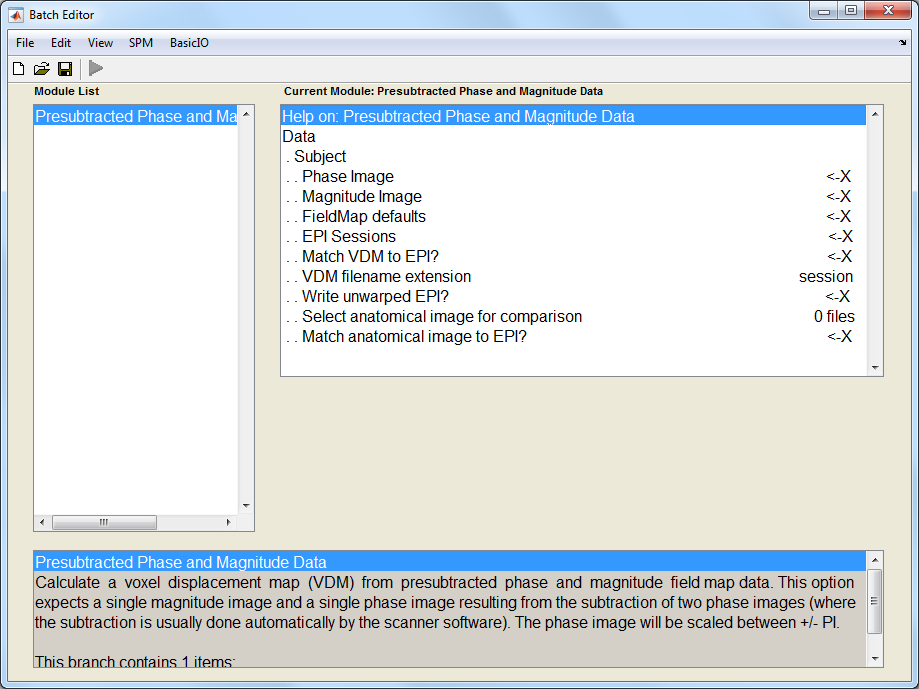Click the New Batch icon

point(18,68)
